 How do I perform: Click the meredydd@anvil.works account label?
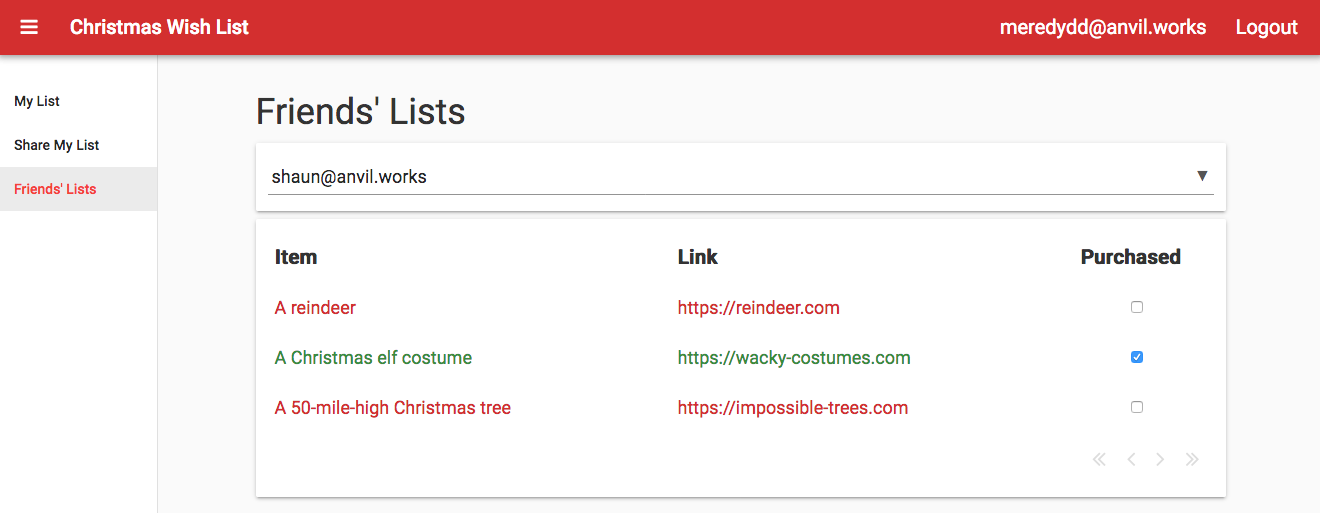[x=1102, y=27]
